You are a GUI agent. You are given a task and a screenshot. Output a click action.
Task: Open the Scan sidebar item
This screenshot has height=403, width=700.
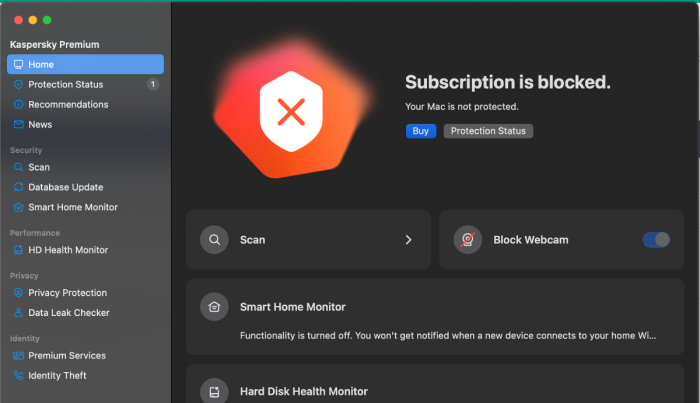pos(85,167)
